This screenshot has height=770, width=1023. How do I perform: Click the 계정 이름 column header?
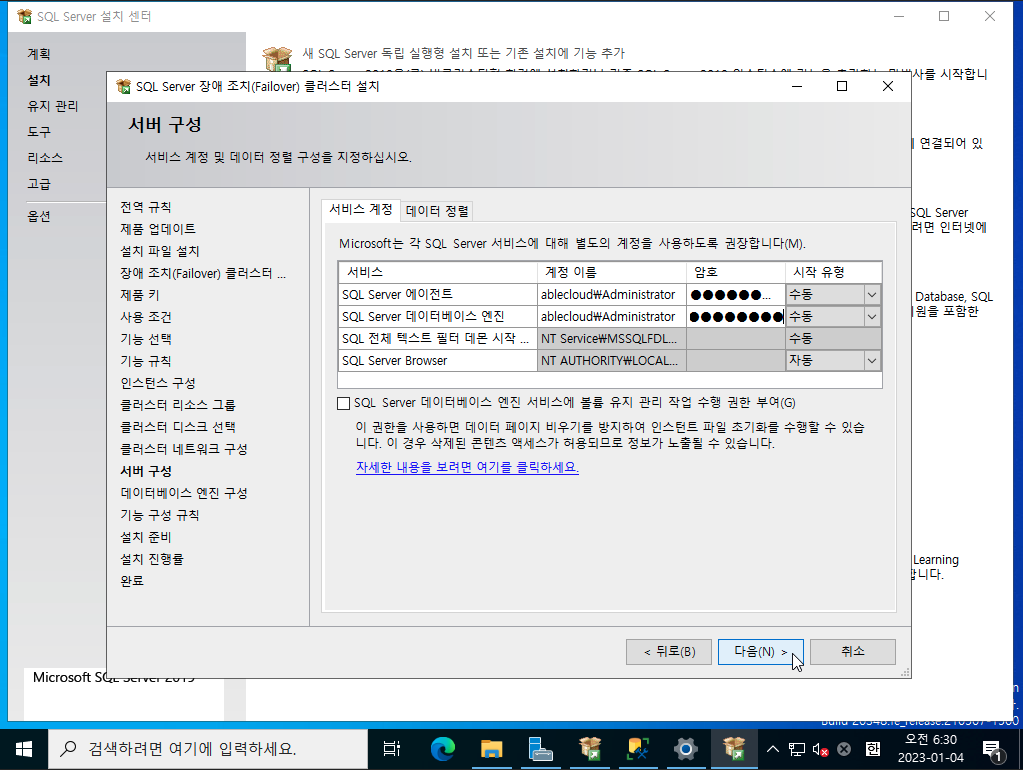[x=612, y=272]
